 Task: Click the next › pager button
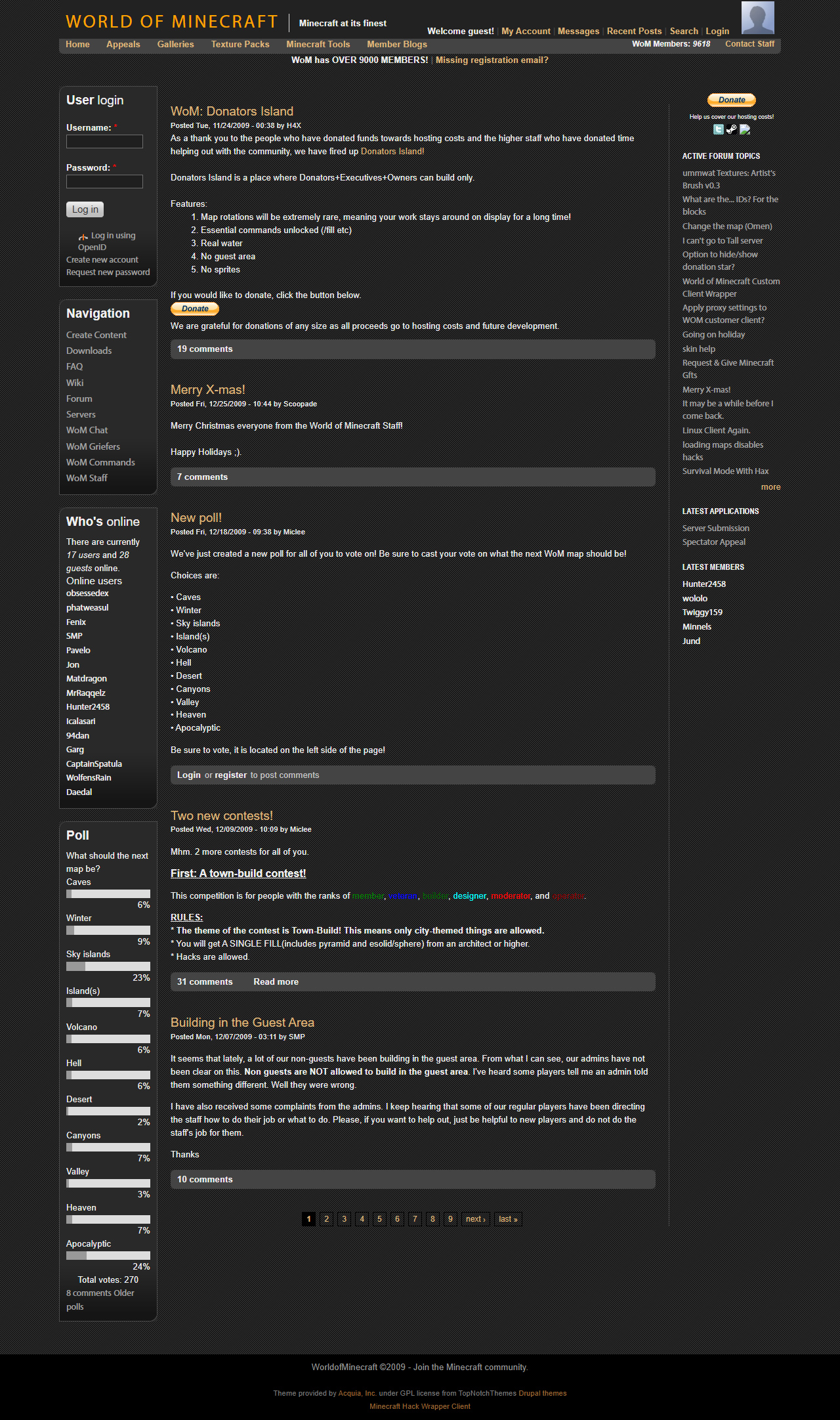[476, 1219]
